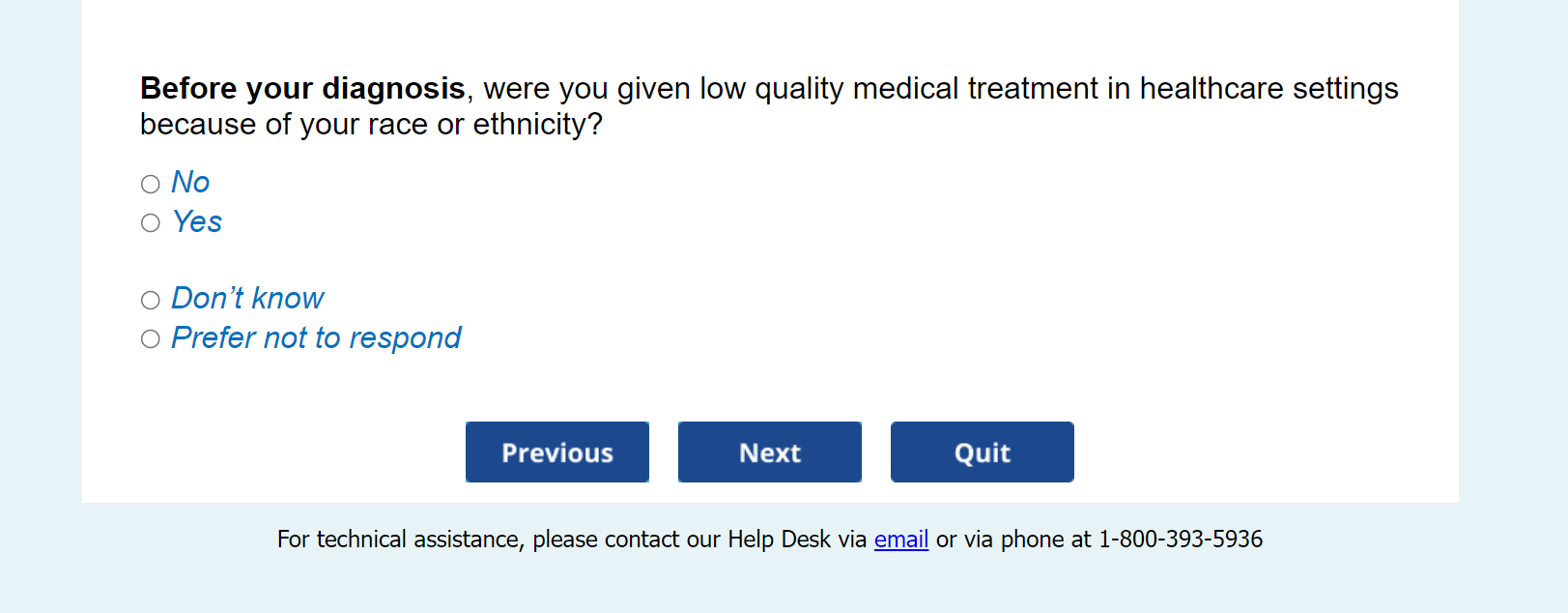This screenshot has width=1568, height=613.
Task: Mark the "Prefer not to respond" radio circle
Action: click(x=151, y=339)
